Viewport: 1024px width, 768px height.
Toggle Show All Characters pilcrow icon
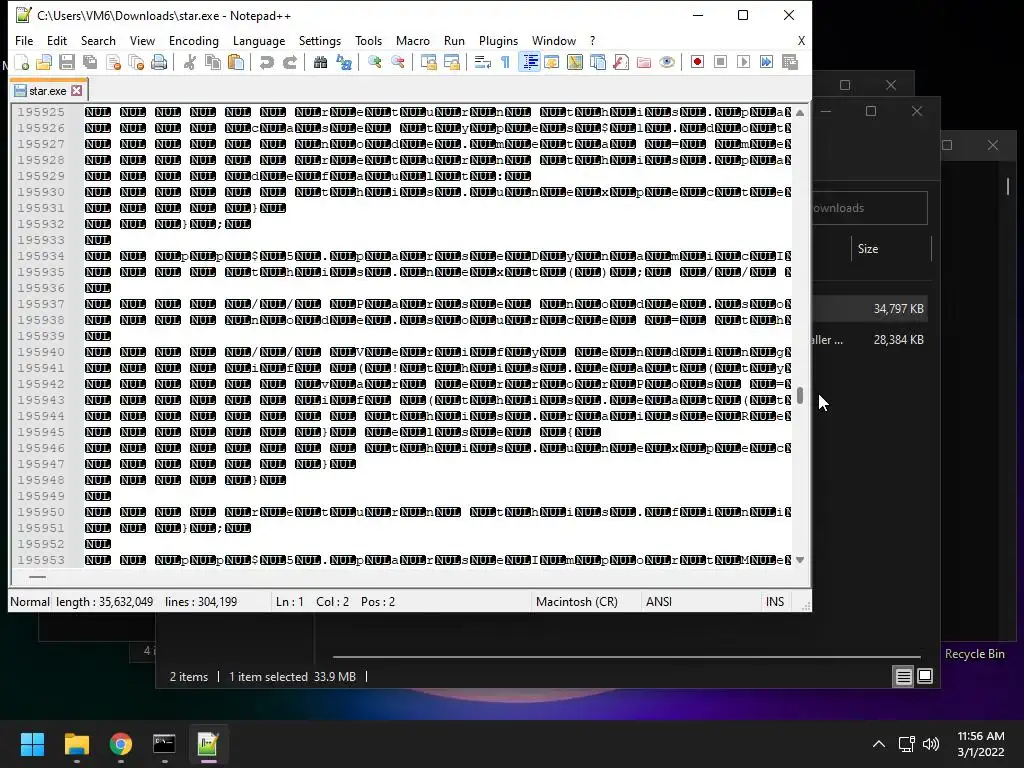tap(505, 62)
